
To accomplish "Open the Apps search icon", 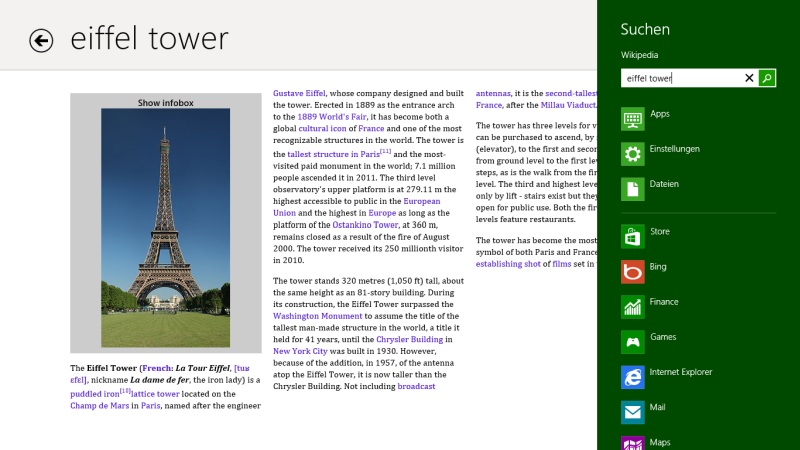I will click(x=633, y=119).
